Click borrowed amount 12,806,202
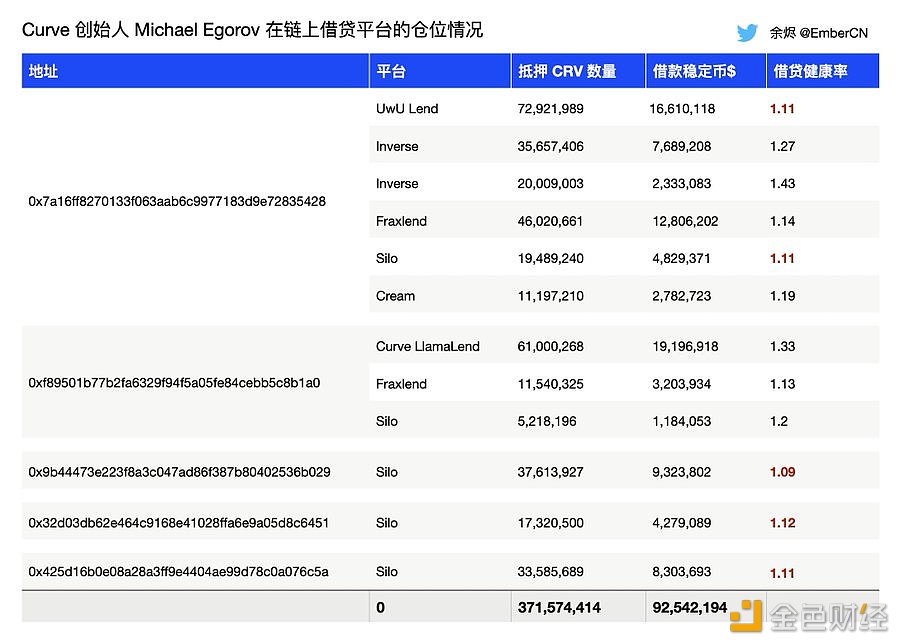Screen dimensions: 900x644 click(685, 221)
